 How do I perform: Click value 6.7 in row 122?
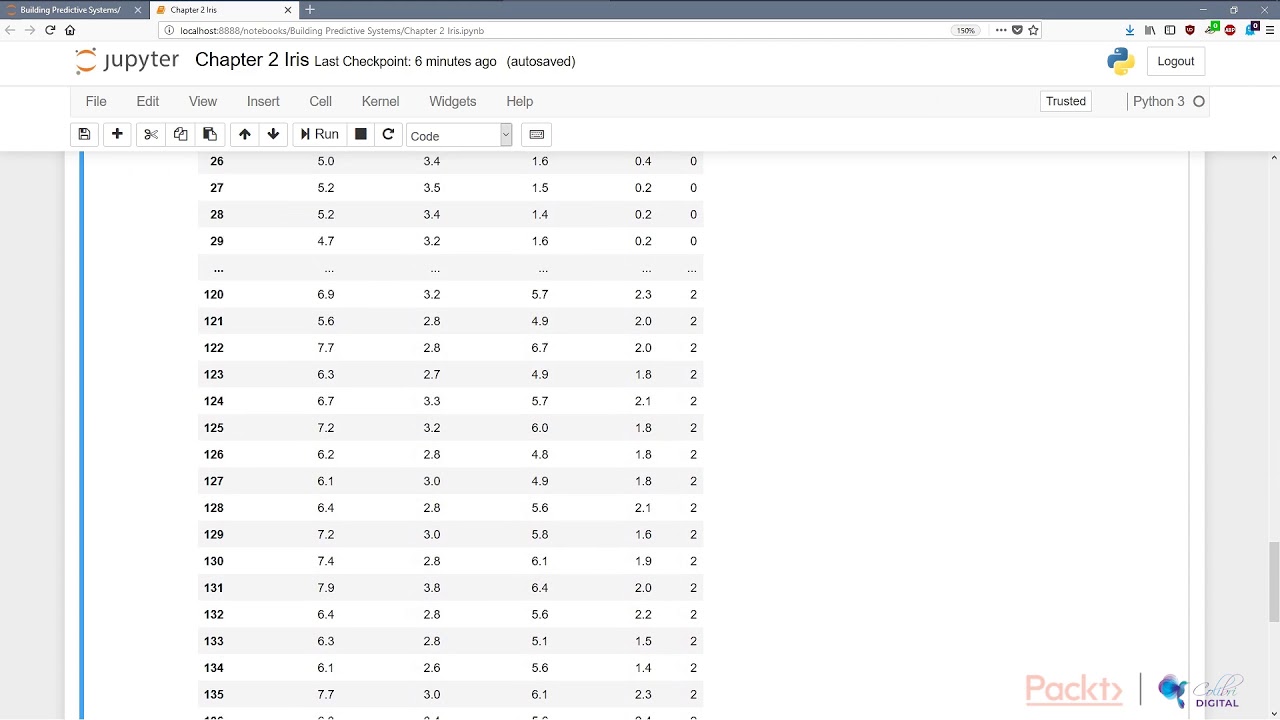click(540, 348)
